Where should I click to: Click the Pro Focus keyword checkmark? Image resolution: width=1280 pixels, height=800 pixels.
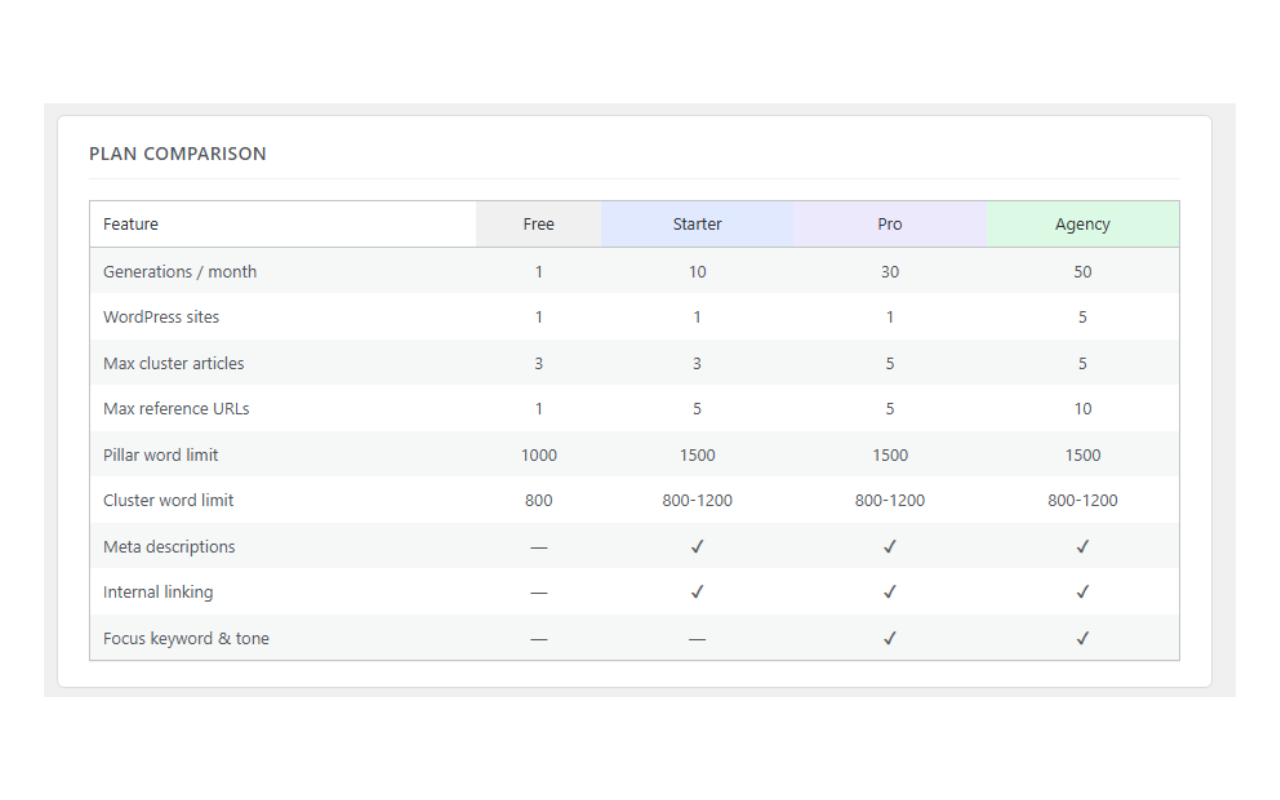point(890,638)
